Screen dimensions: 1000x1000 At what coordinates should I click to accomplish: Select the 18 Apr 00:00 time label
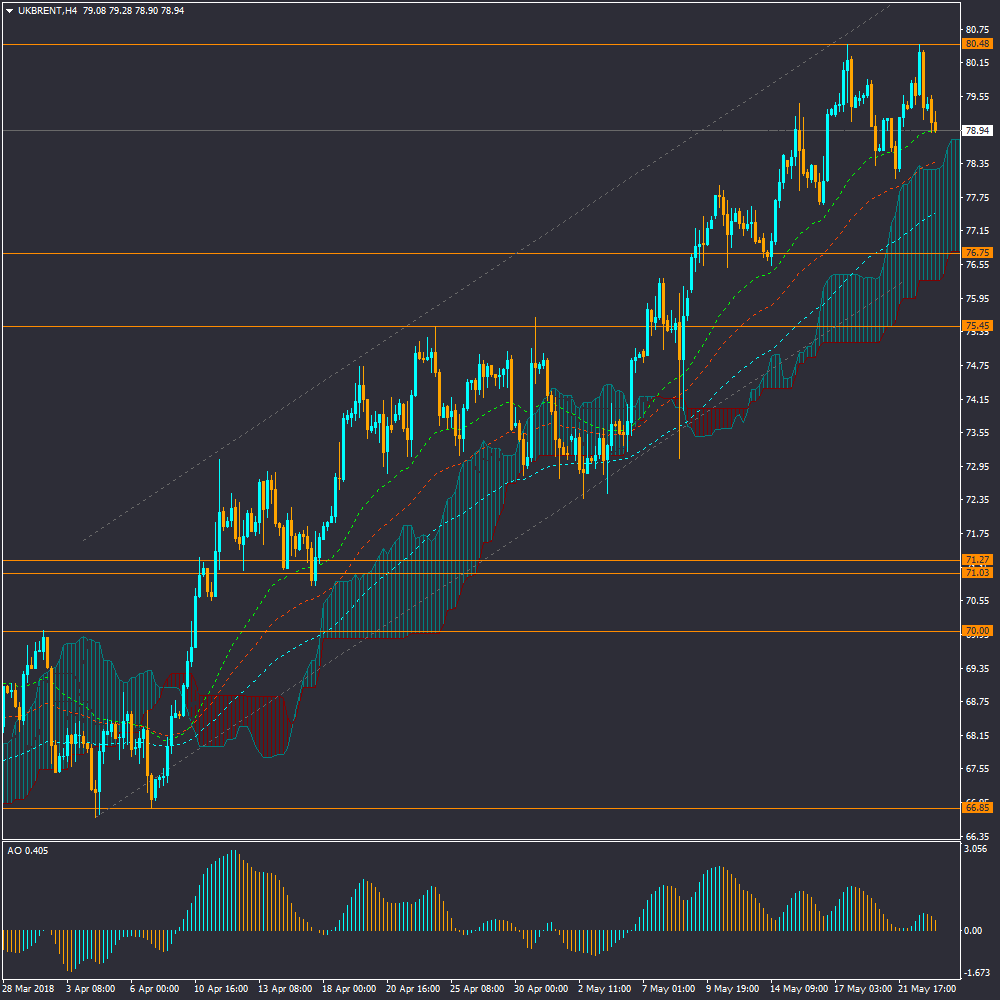point(347,988)
